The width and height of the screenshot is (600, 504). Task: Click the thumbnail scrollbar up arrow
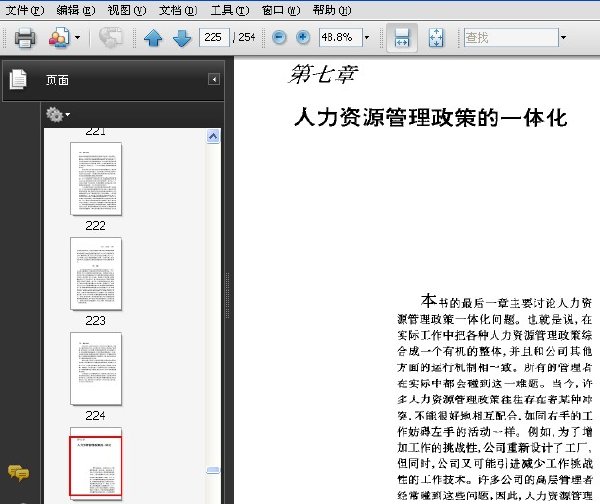[x=213, y=136]
